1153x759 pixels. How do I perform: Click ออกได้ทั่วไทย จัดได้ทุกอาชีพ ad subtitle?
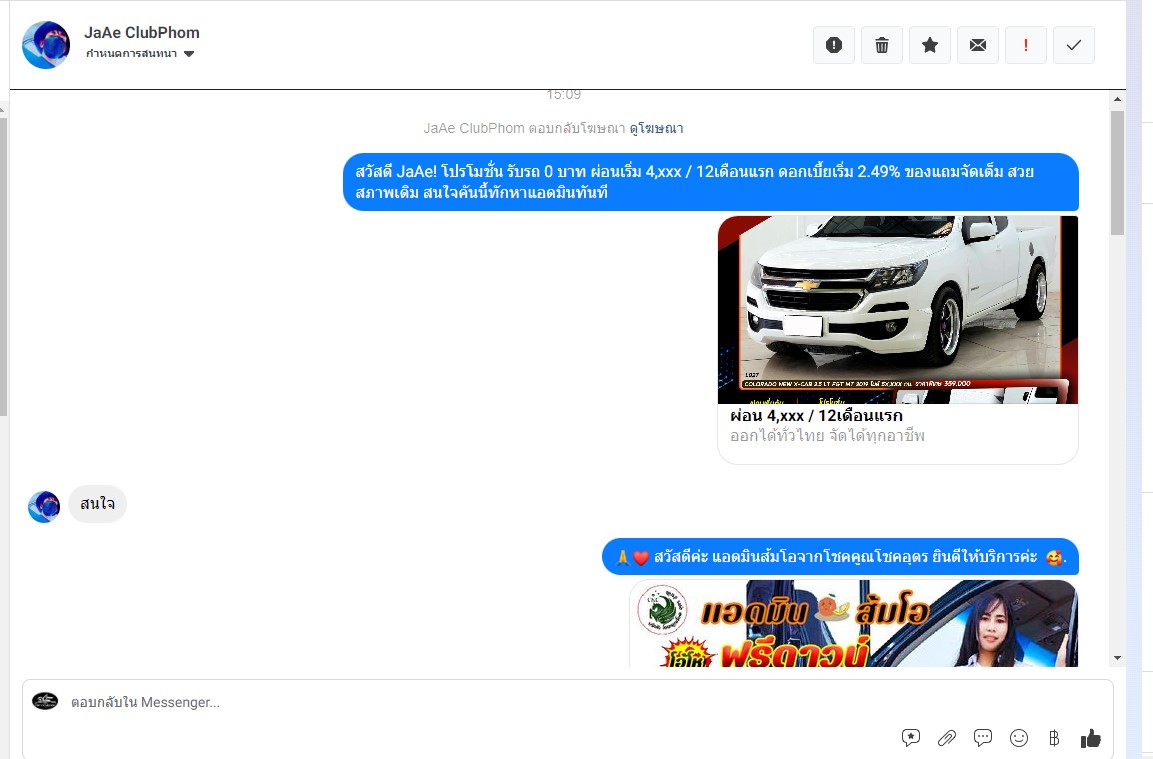click(827, 436)
